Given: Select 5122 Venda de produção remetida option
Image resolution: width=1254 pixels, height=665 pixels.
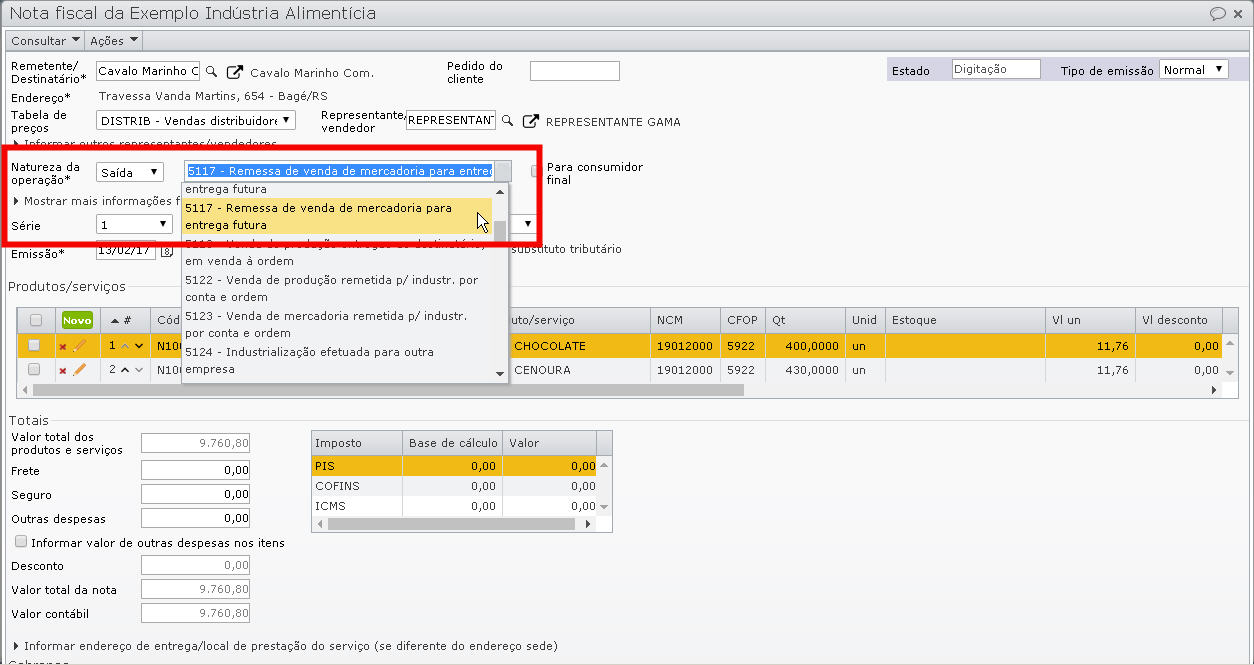Looking at the screenshot, I should (x=337, y=289).
